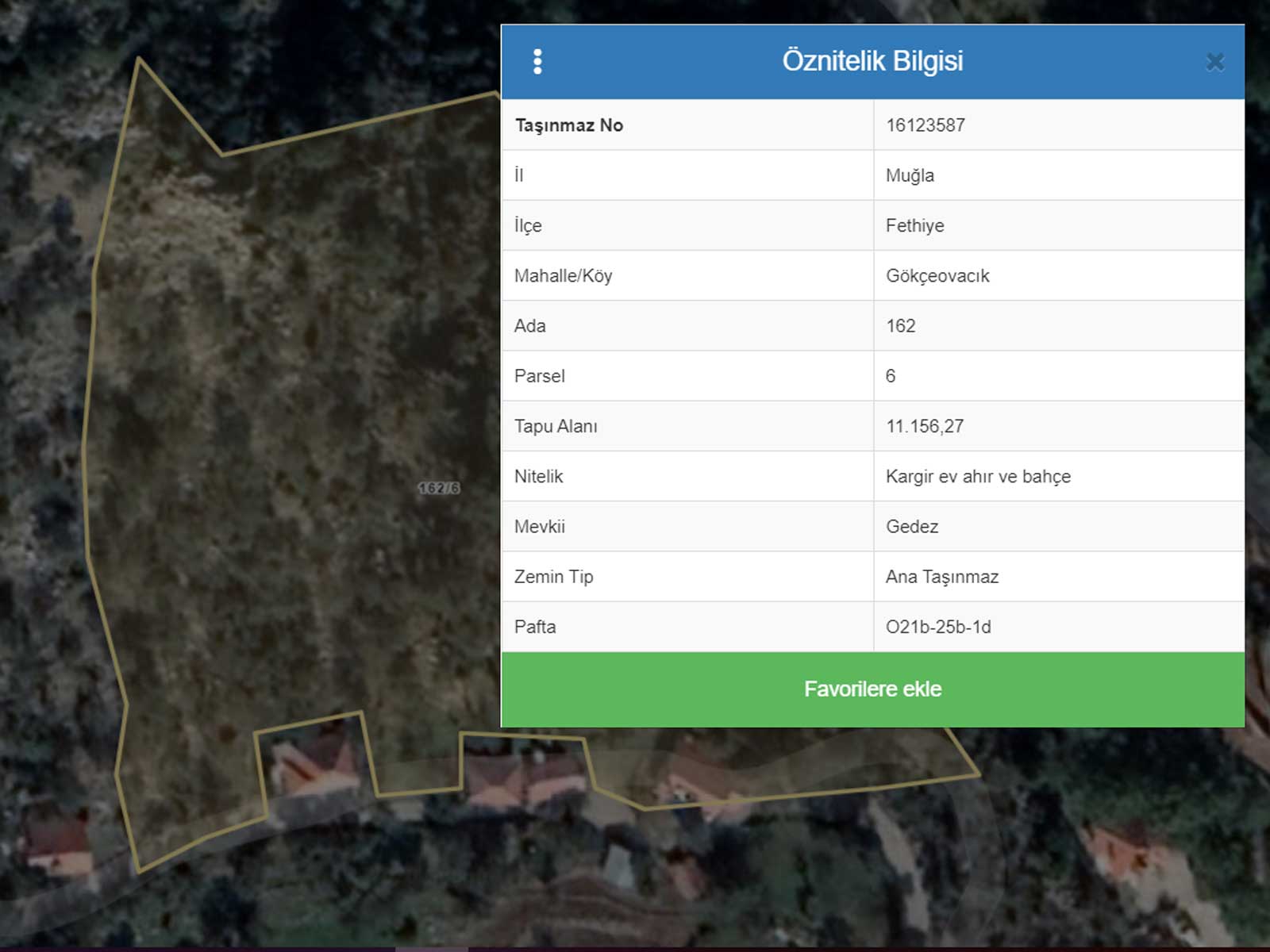
Task: Select the Mahalle/Köy row label
Action: pos(564,276)
